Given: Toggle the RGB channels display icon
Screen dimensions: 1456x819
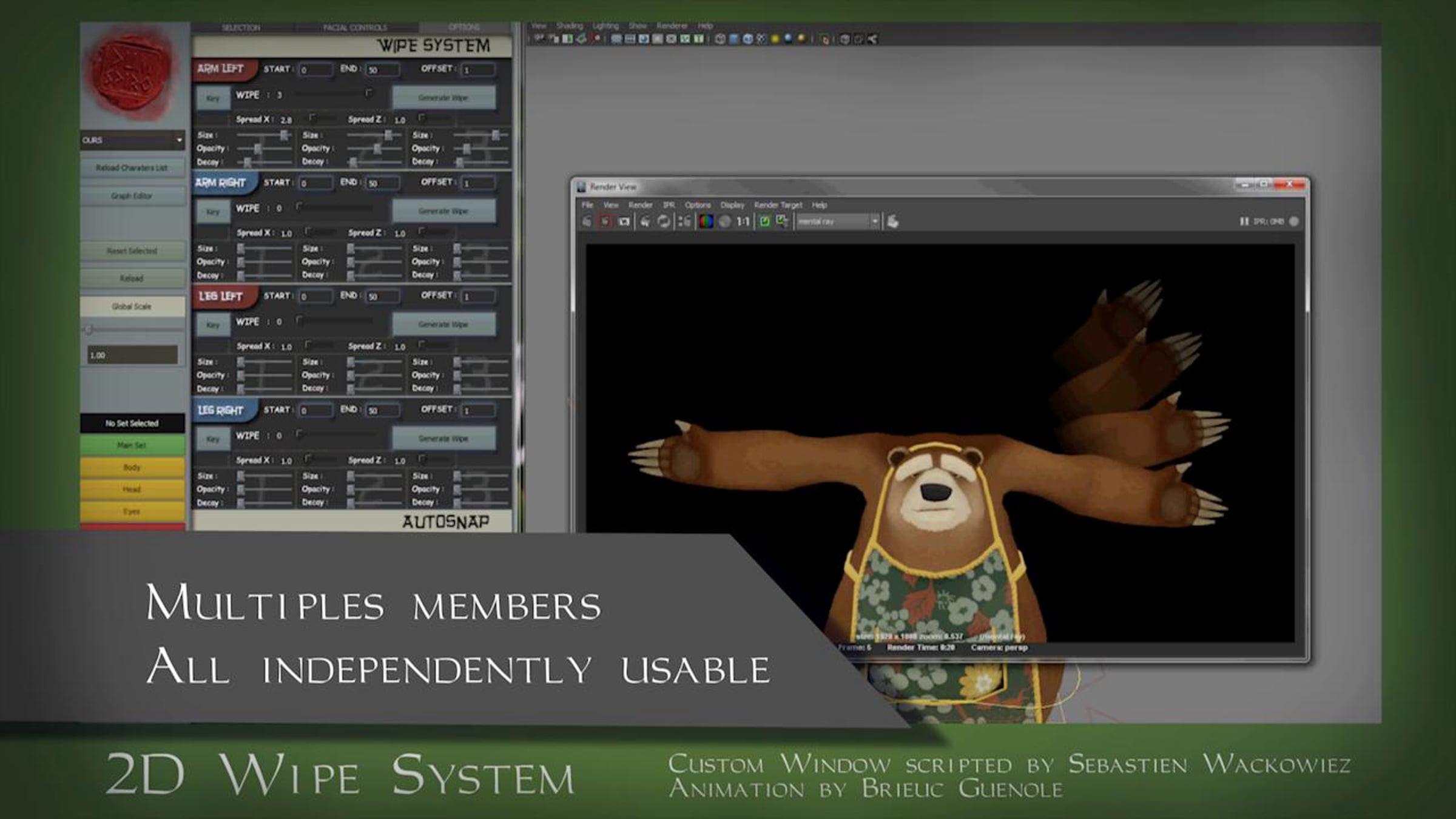Looking at the screenshot, I should [x=706, y=221].
